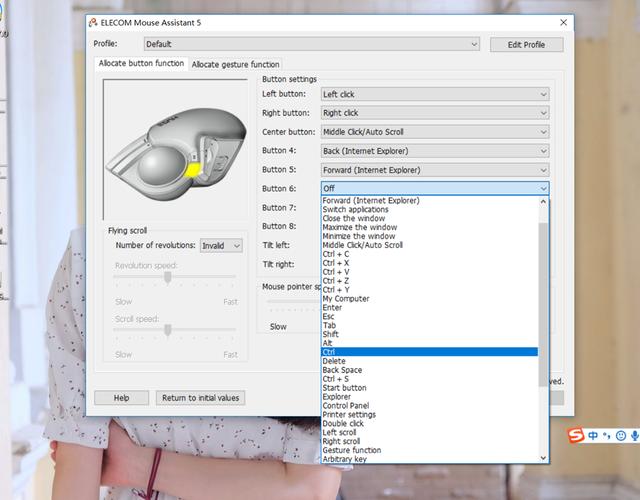
Task: Choose My Computer from the list
Action: pyautogui.click(x=430, y=299)
